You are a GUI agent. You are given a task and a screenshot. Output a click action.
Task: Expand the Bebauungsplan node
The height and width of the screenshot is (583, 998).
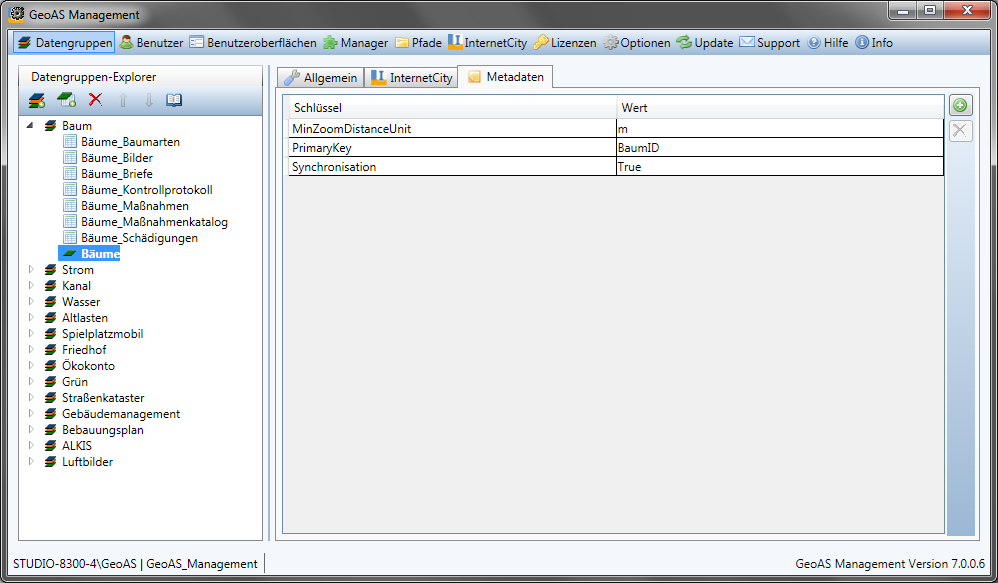click(31, 429)
